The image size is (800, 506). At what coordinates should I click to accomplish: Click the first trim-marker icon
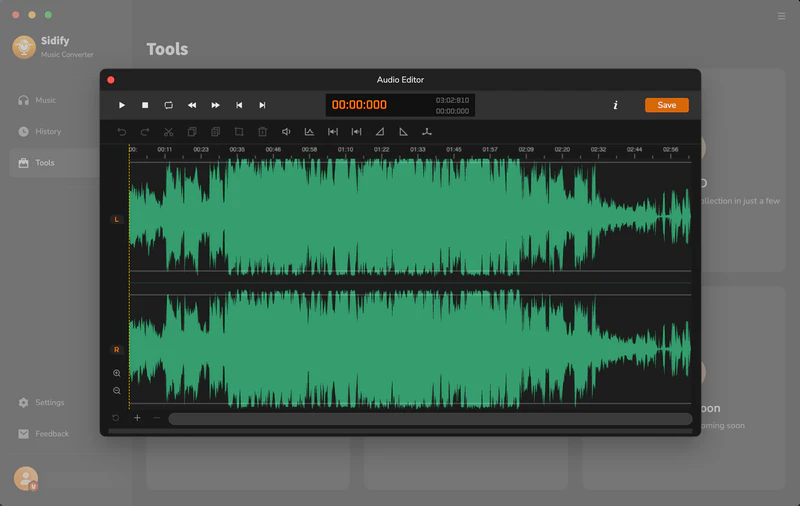tap(333, 132)
